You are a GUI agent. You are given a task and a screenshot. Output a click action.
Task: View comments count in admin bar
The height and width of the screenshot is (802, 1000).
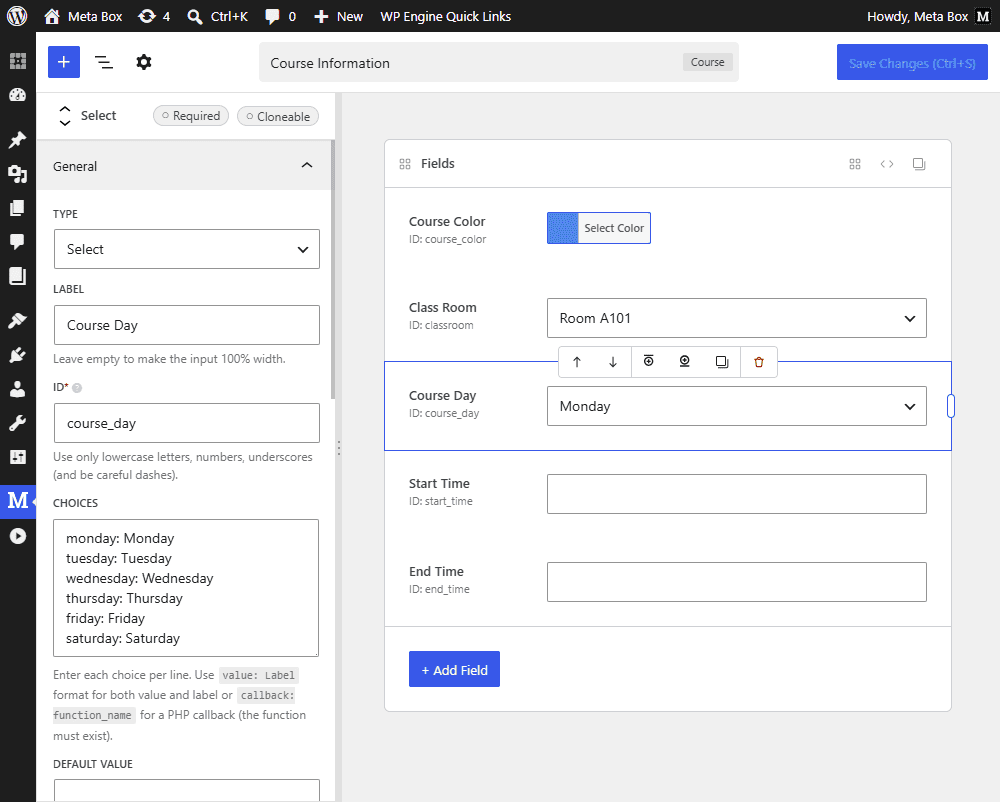point(281,16)
